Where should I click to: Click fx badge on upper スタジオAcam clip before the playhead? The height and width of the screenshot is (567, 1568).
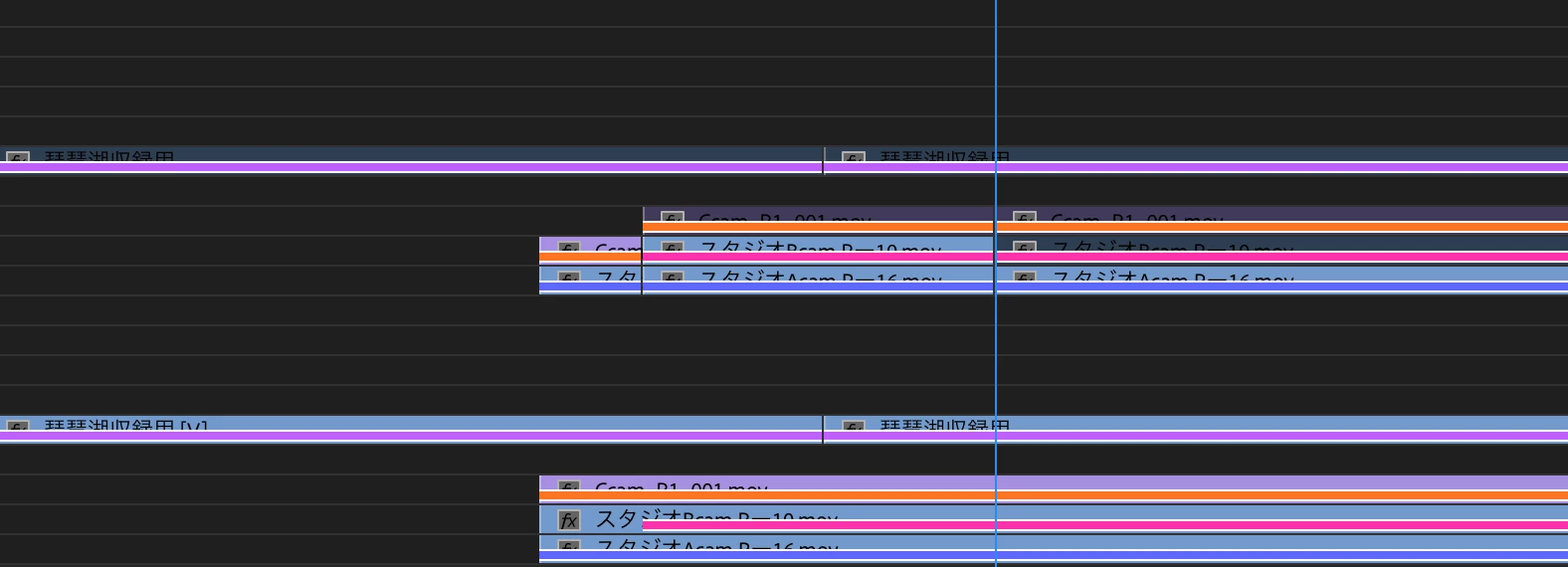[673, 277]
